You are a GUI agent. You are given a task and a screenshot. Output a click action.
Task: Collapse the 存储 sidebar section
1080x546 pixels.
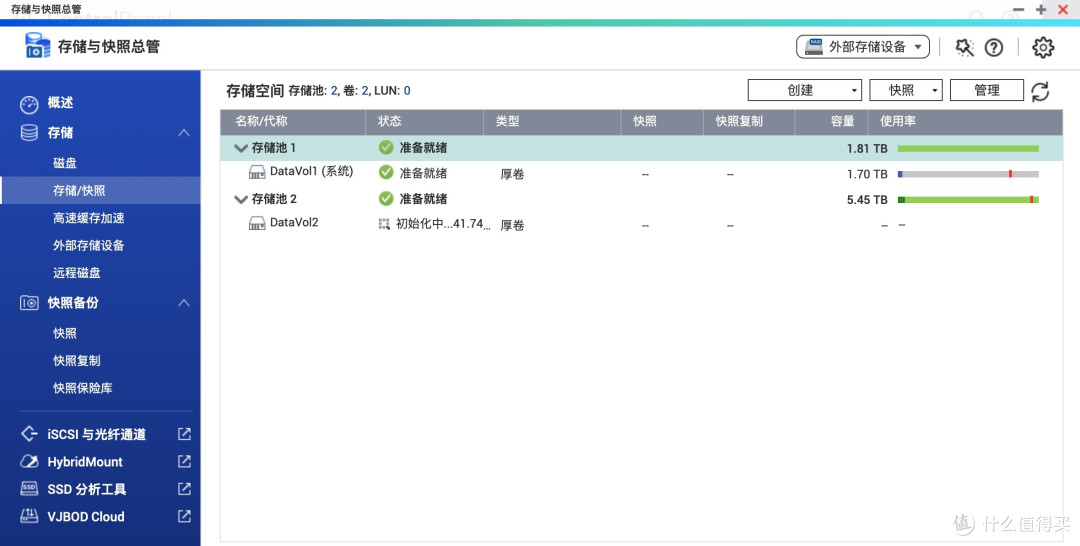point(183,133)
